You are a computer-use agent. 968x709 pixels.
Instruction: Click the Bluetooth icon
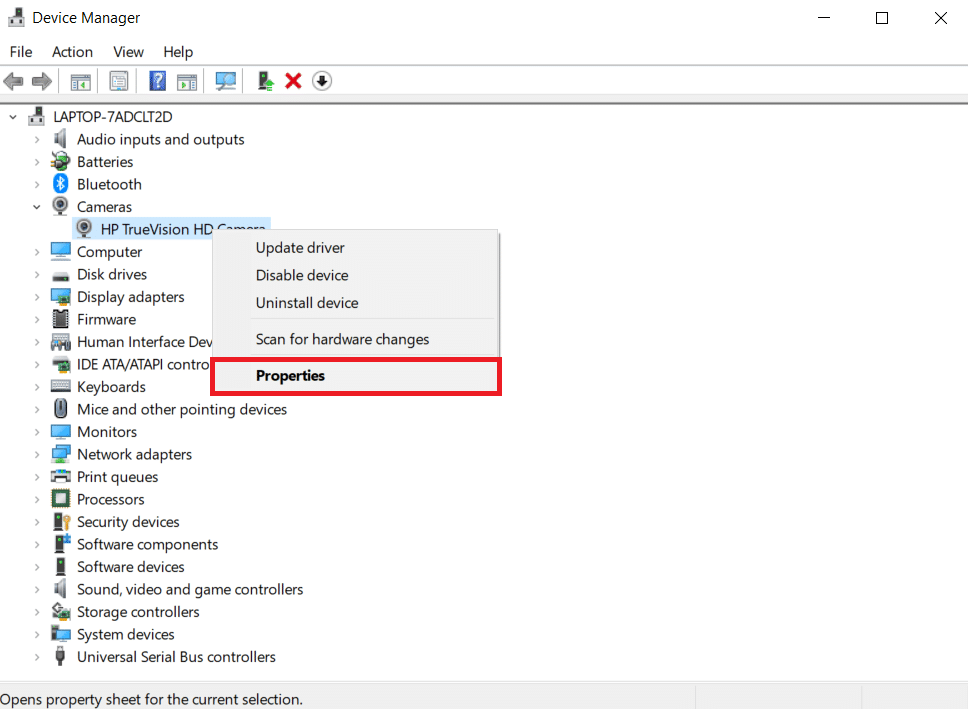pyautogui.click(x=60, y=184)
